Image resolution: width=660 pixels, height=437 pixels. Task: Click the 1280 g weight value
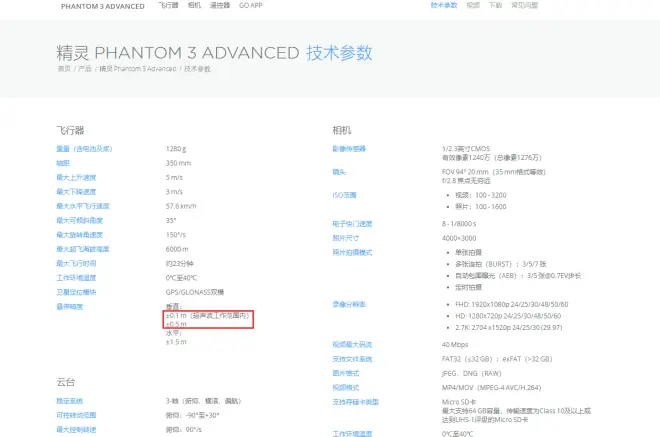(176, 149)
